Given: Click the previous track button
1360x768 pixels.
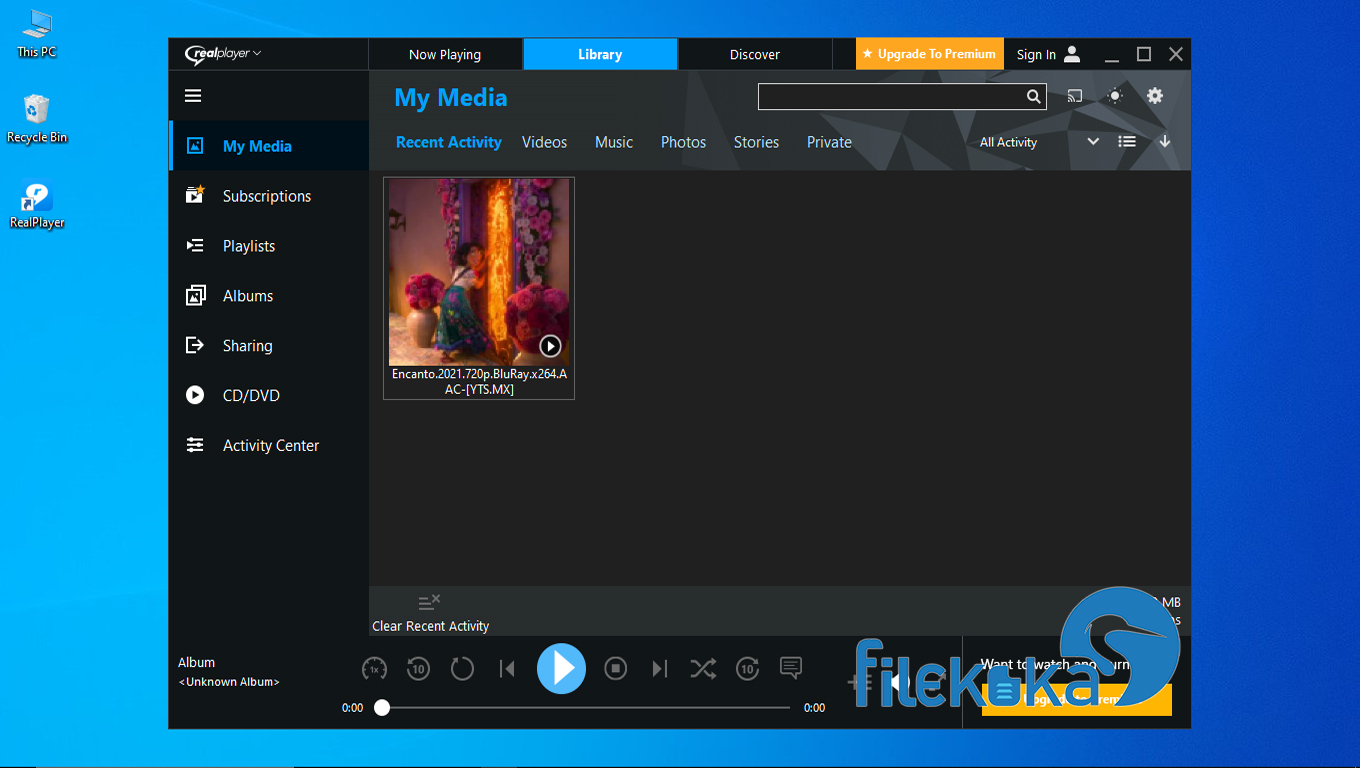Looking at the screenshot, I should (x=507, y=669).
